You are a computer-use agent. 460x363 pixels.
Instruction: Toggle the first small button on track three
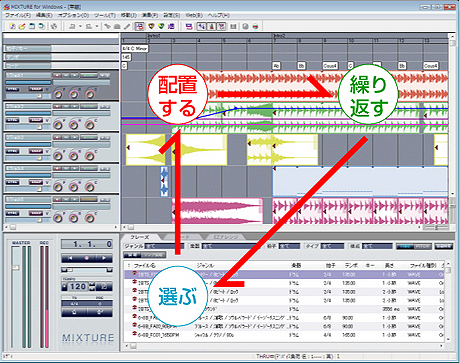click(57, 137)
